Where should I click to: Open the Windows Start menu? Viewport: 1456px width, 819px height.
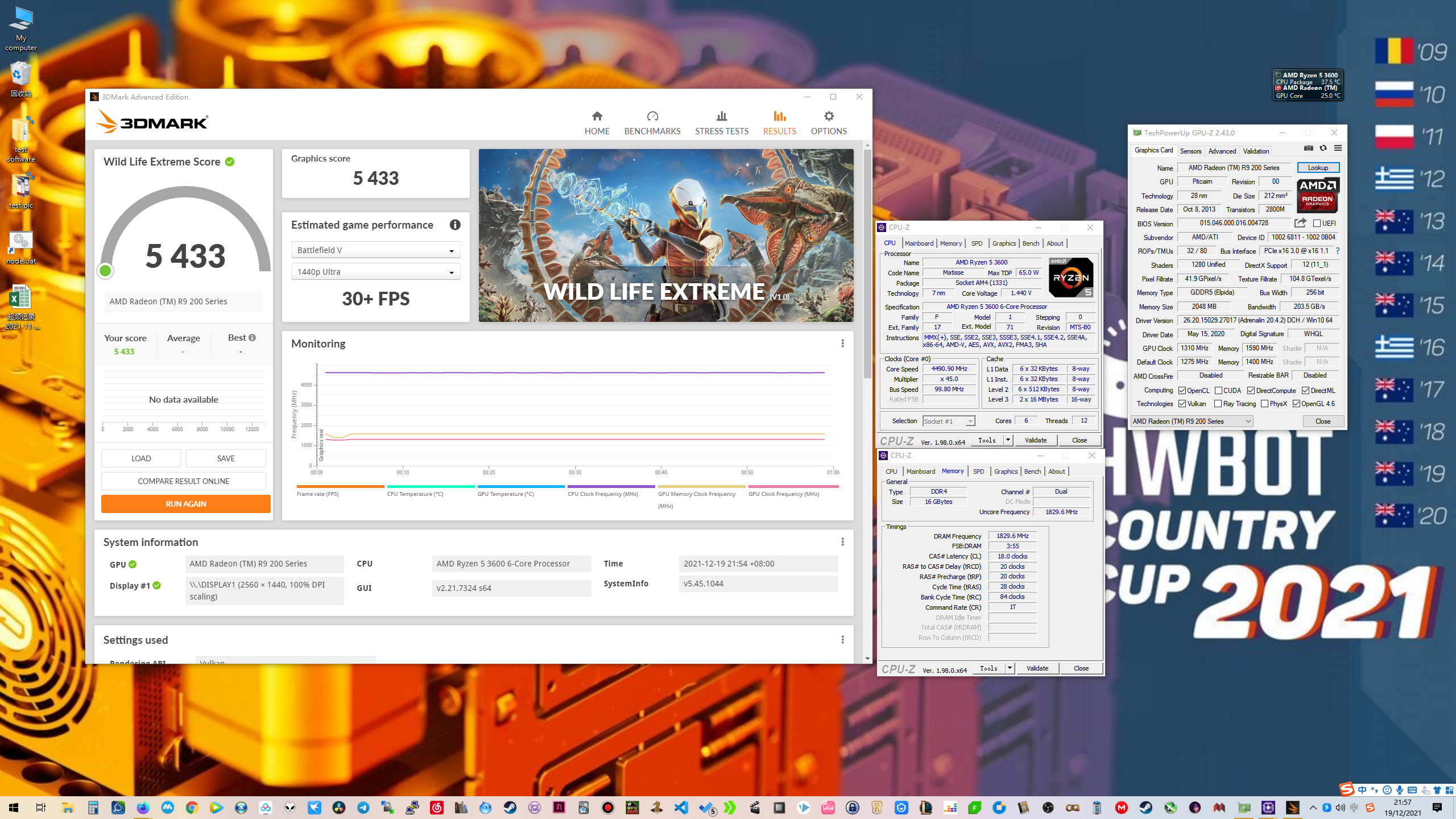coord(14,808)
